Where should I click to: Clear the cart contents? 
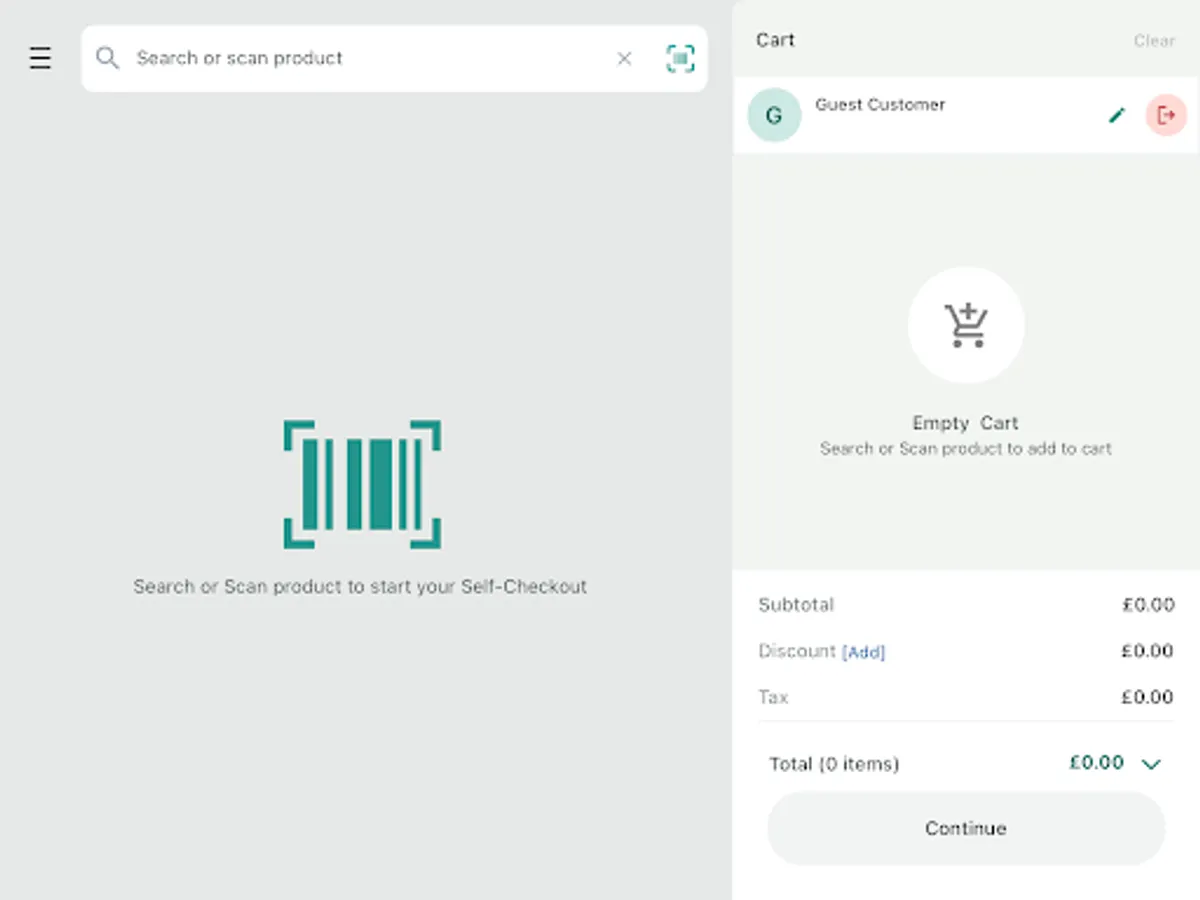click(x=1153, y=41)
